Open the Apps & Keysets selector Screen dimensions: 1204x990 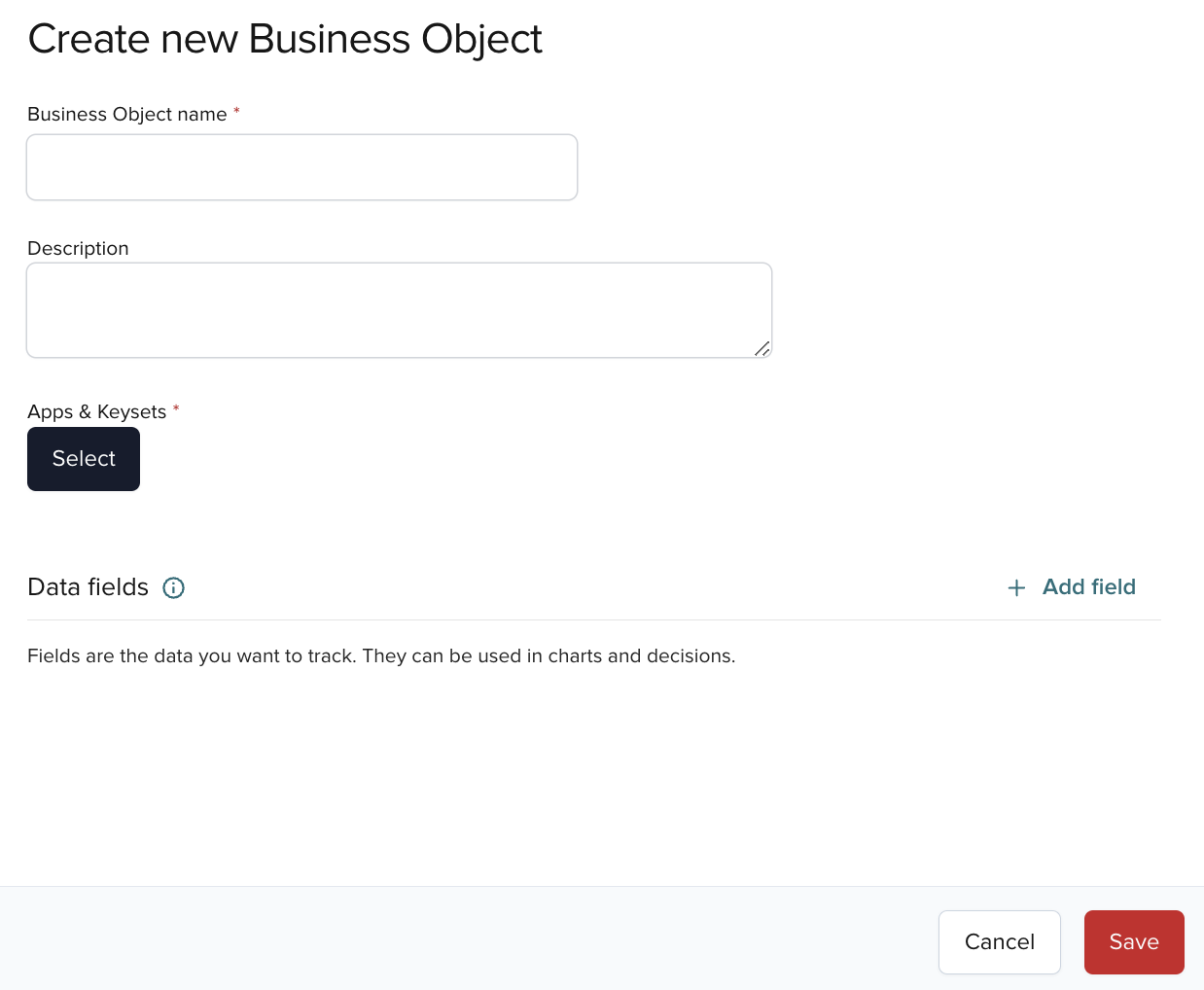[84, 458]
